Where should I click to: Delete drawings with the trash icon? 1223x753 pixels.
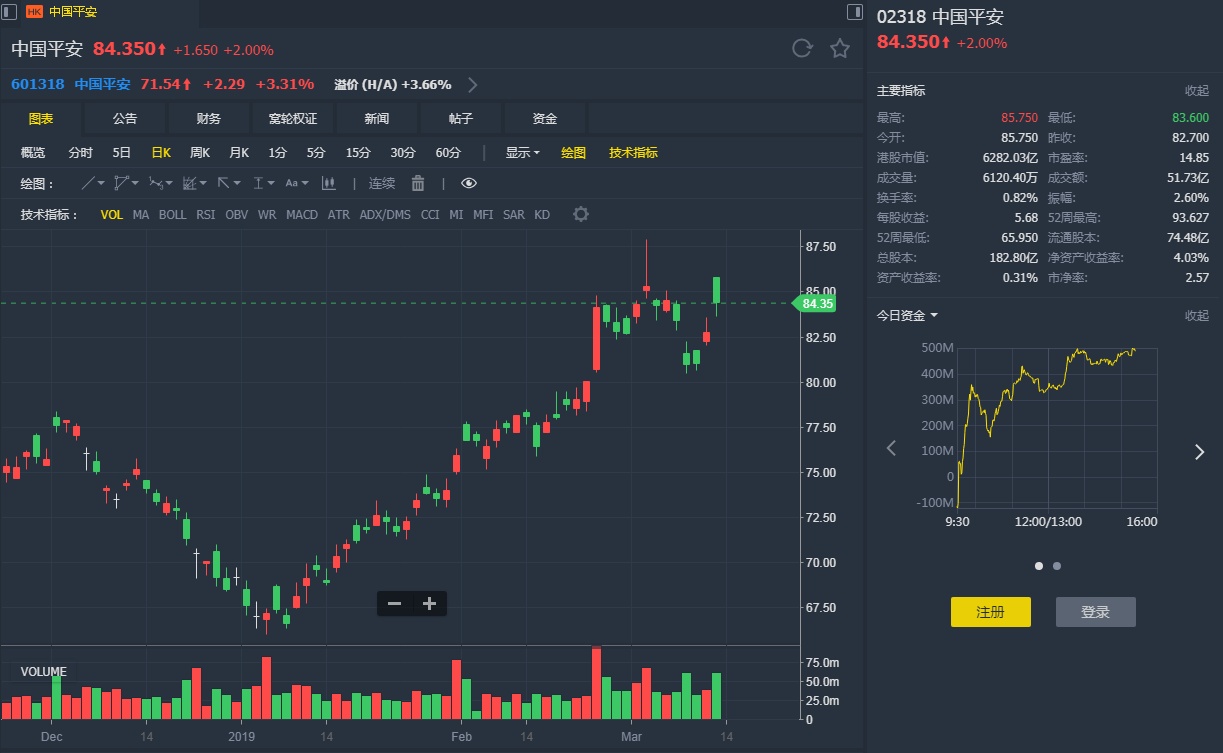[x=418, y=183]
